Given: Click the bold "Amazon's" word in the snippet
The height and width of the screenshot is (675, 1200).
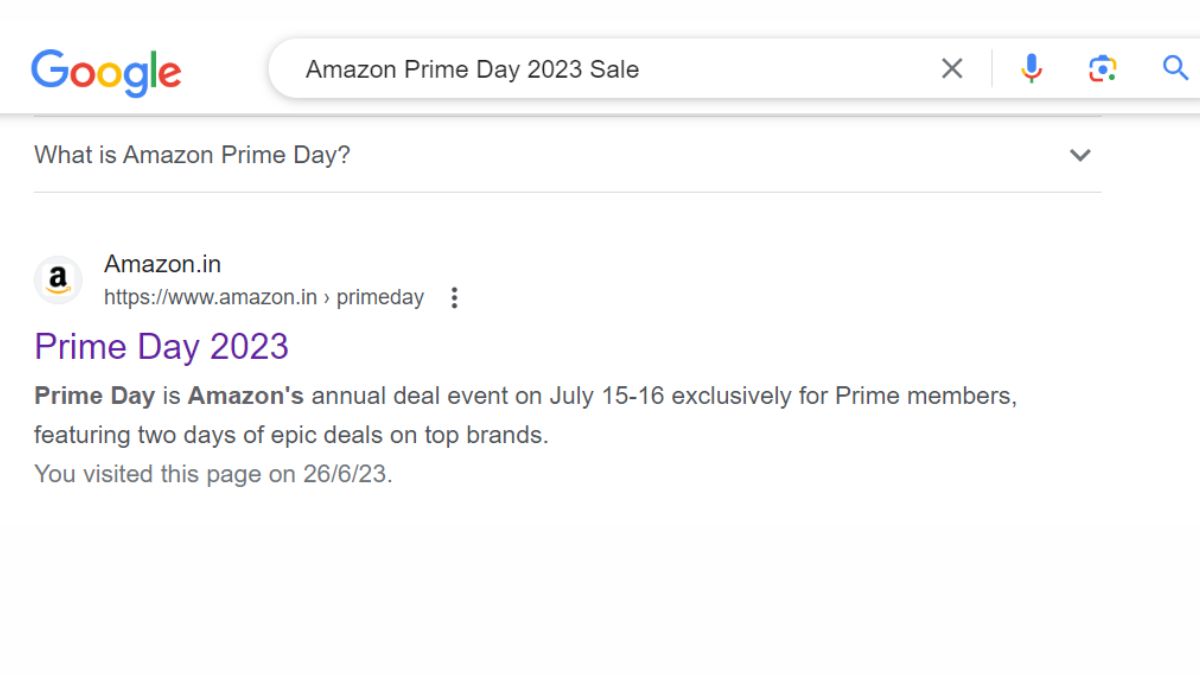Looking at the screenshot, I should (246, 396).
